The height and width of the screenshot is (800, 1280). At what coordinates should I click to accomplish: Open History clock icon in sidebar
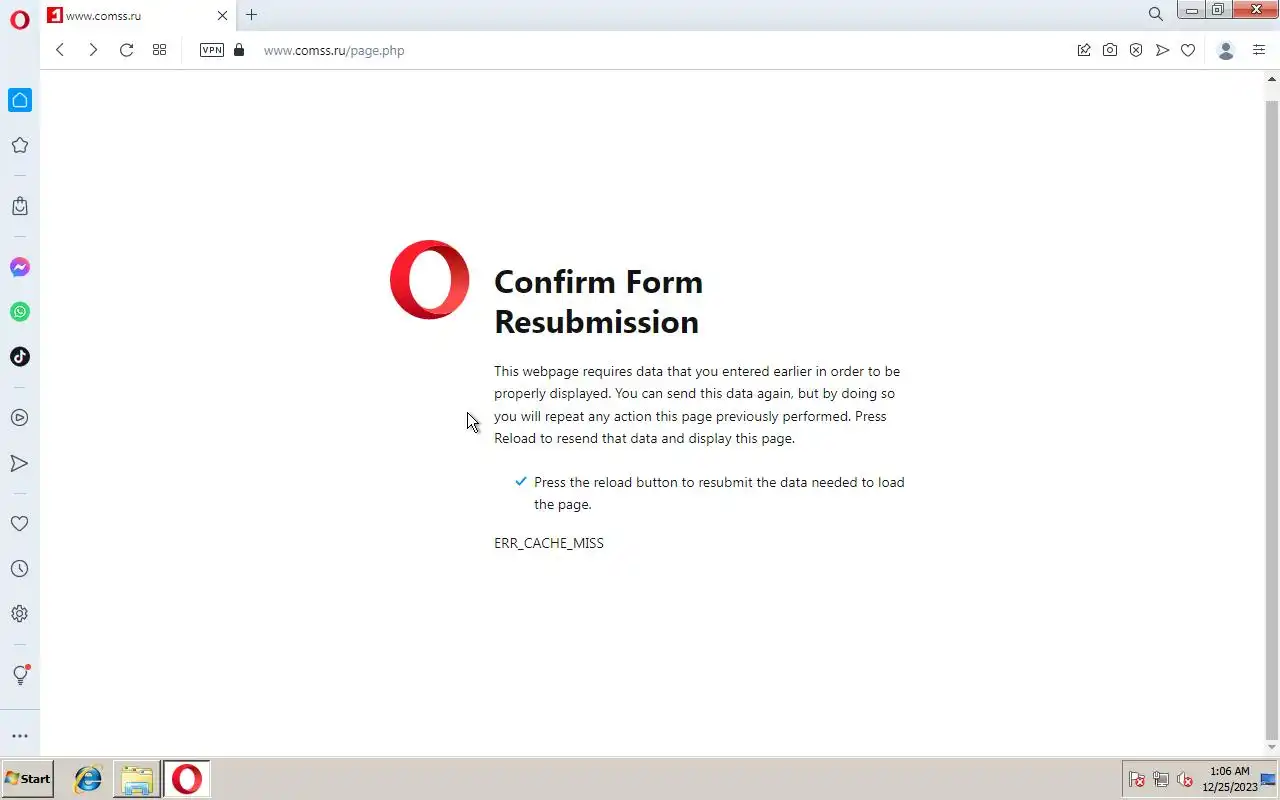(x=19, y=569)
